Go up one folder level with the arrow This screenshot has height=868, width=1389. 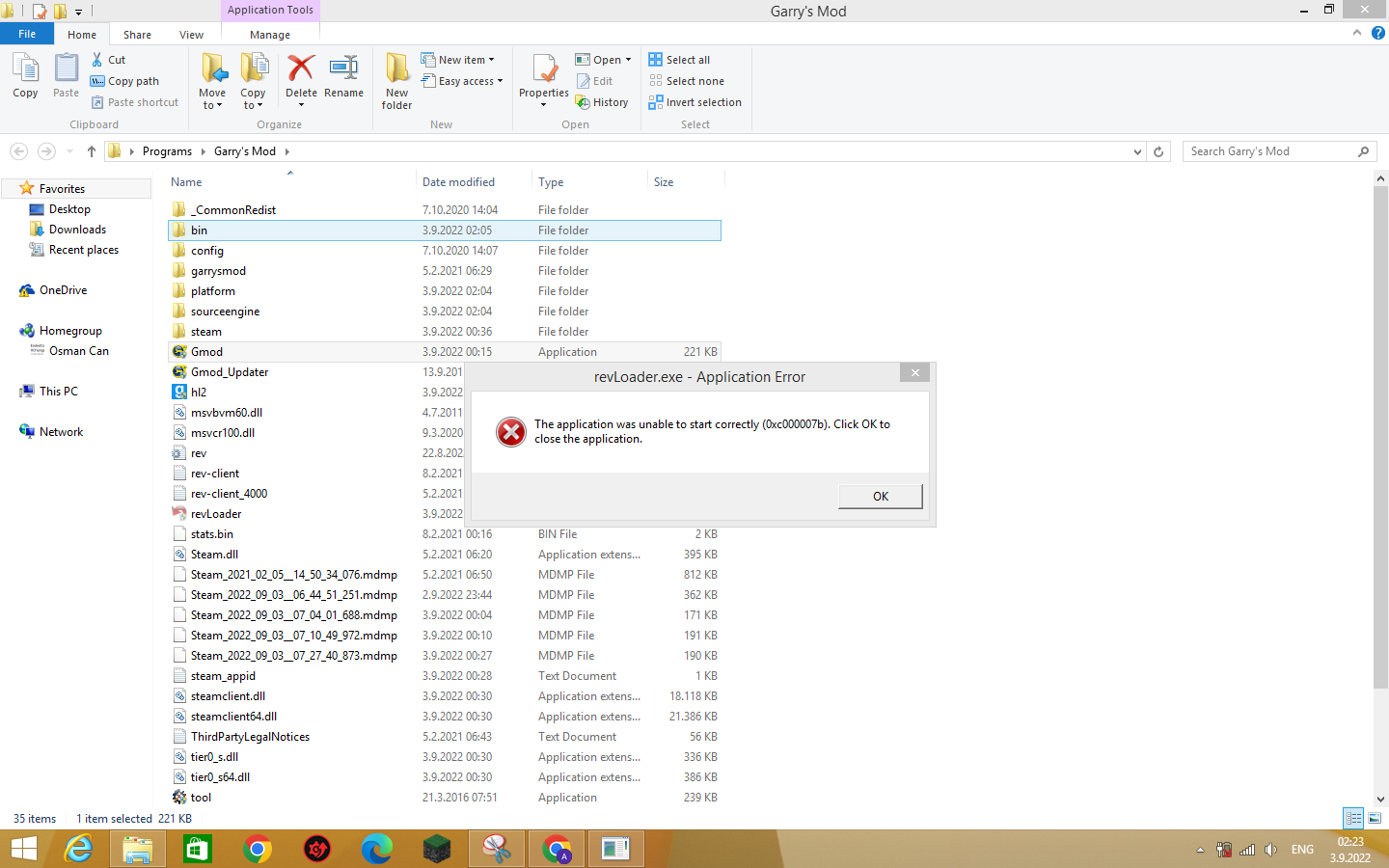pos(92,151)
